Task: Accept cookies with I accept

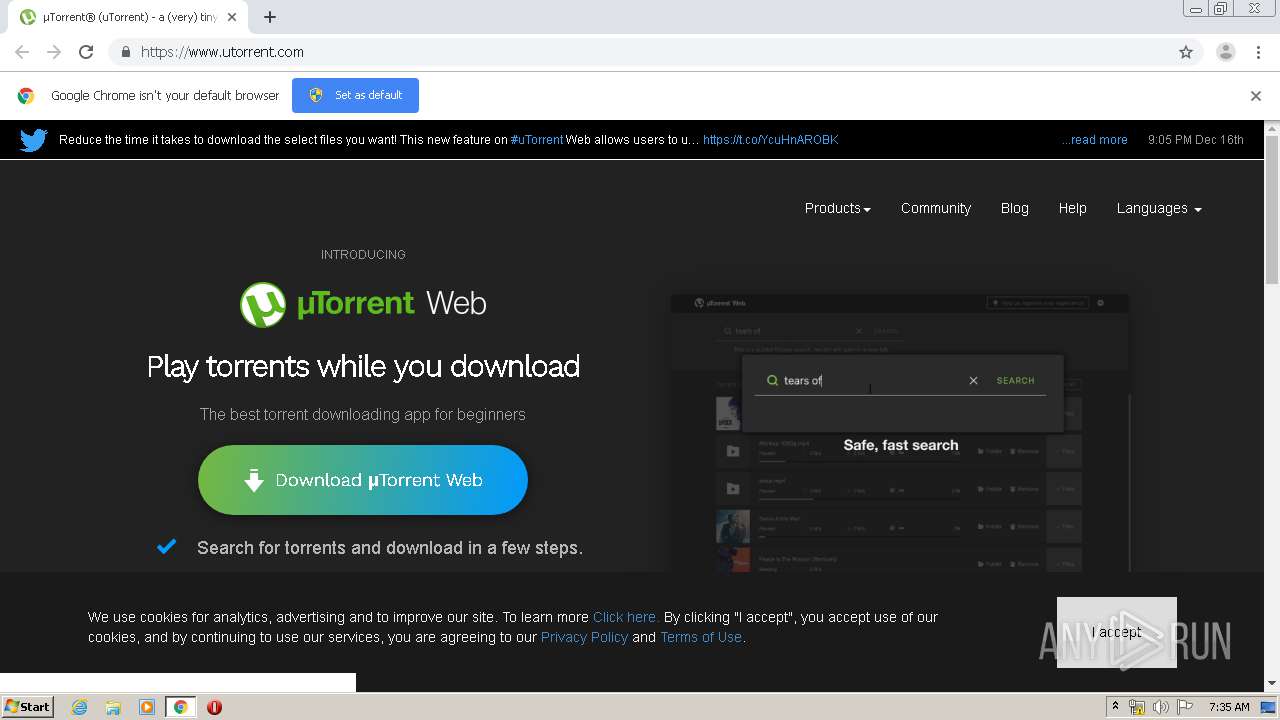Action: tap(1117, 632)
